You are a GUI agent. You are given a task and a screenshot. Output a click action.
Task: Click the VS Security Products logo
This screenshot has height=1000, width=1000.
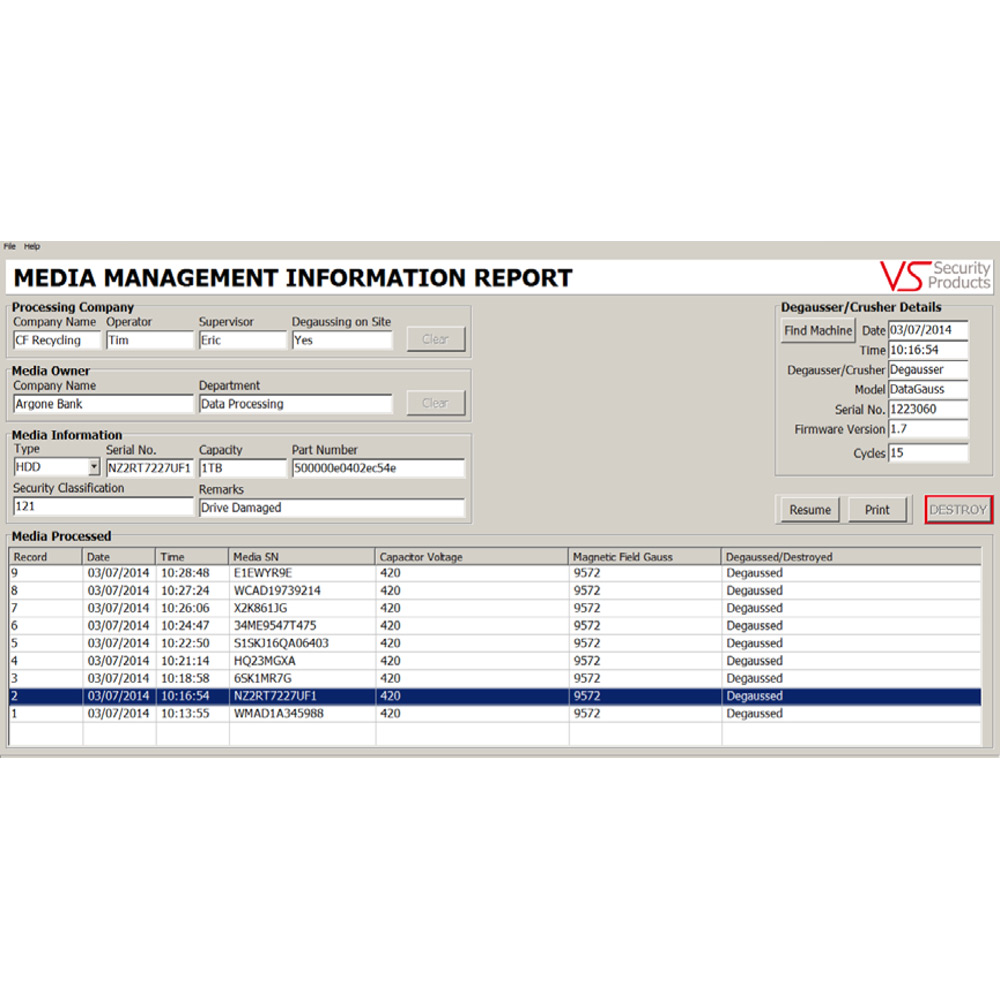click(x=935, y=275)
